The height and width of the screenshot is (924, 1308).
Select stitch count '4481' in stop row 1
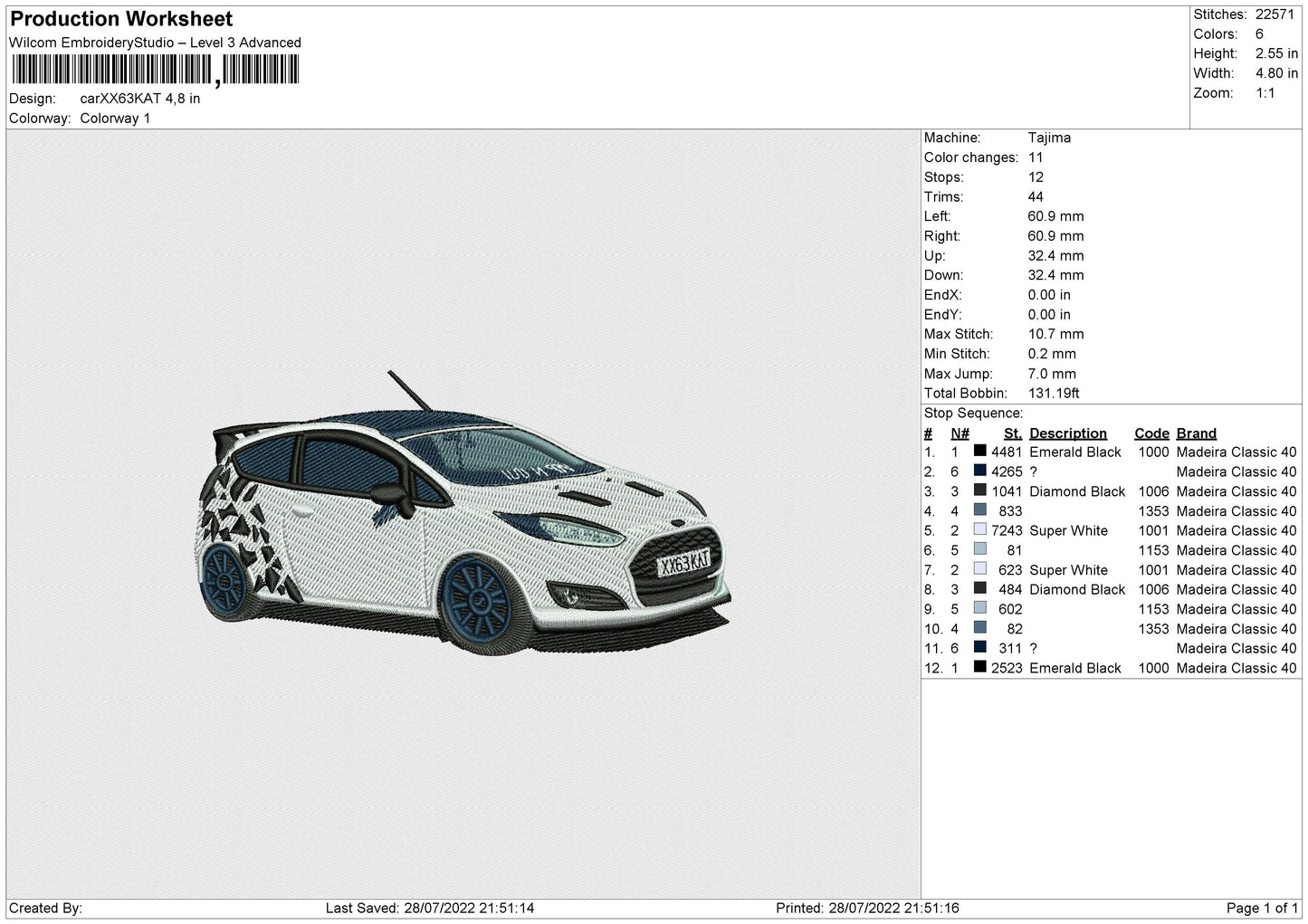1007,452
